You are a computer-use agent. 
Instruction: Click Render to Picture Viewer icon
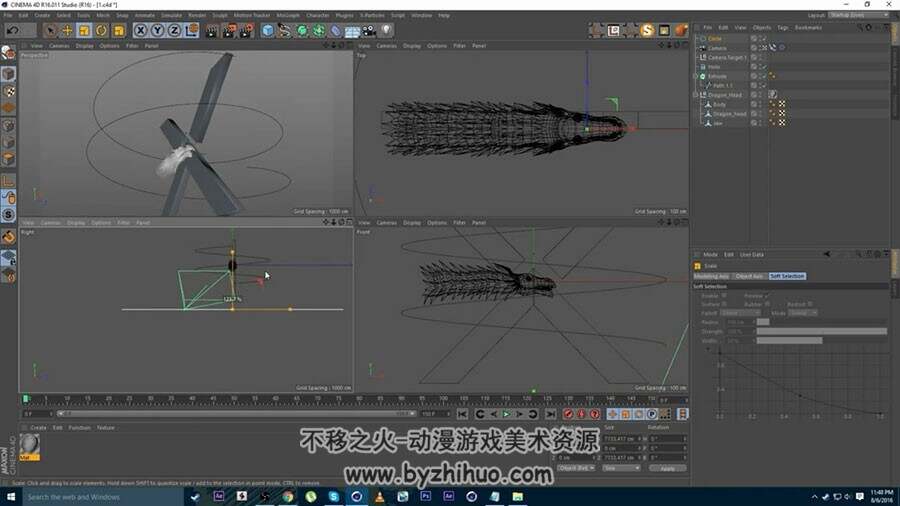click(x=229, y=30)
